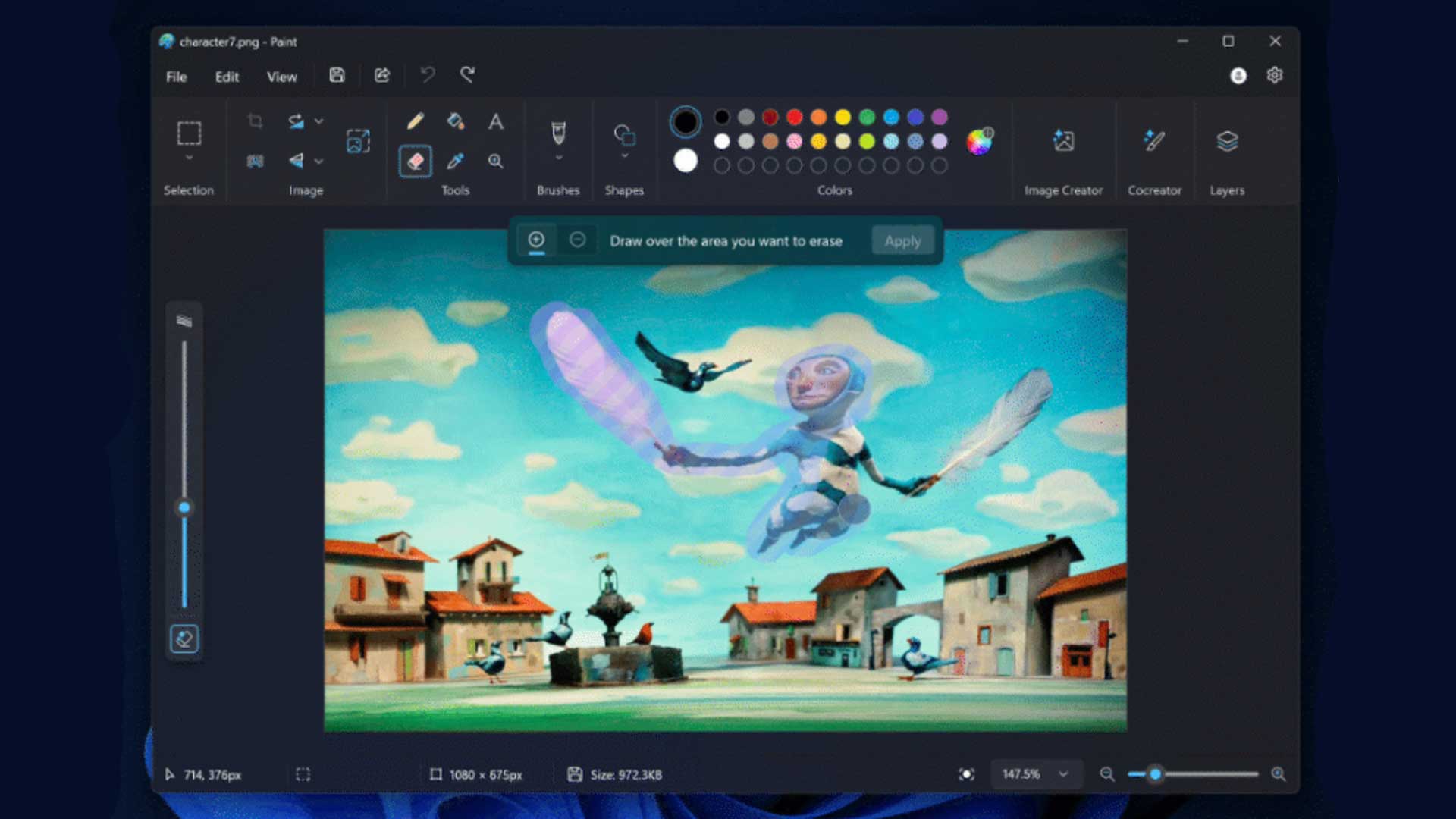Select the Color picker eyedropper
Viewport: 1456px width, 819px height.
[x=455, y=161]
